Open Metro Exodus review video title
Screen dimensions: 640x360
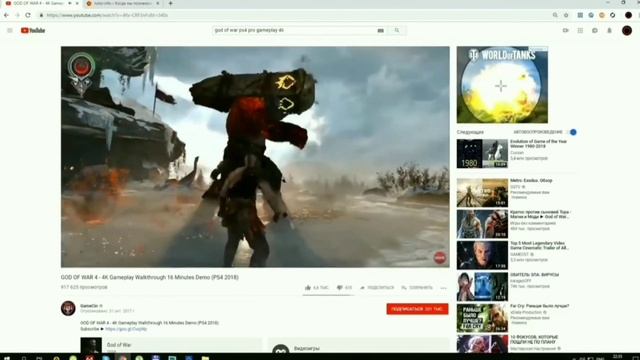click(x=531, y=180)
